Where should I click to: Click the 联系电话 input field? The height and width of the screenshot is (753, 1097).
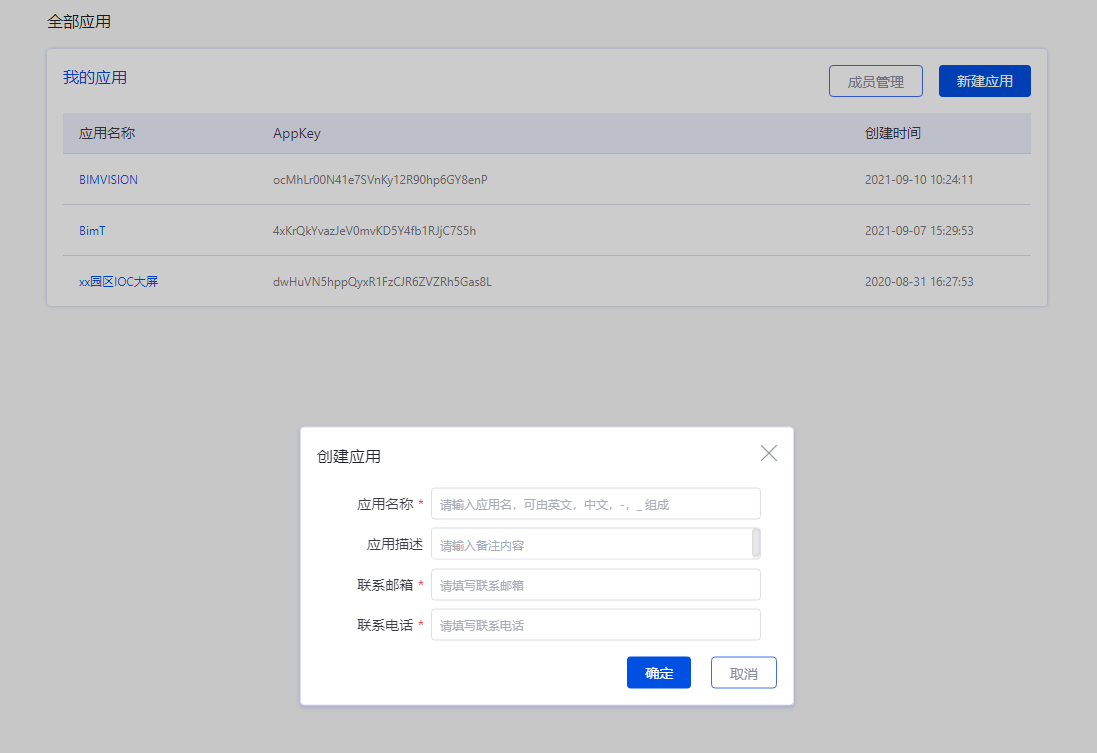(x=595, y=625)
